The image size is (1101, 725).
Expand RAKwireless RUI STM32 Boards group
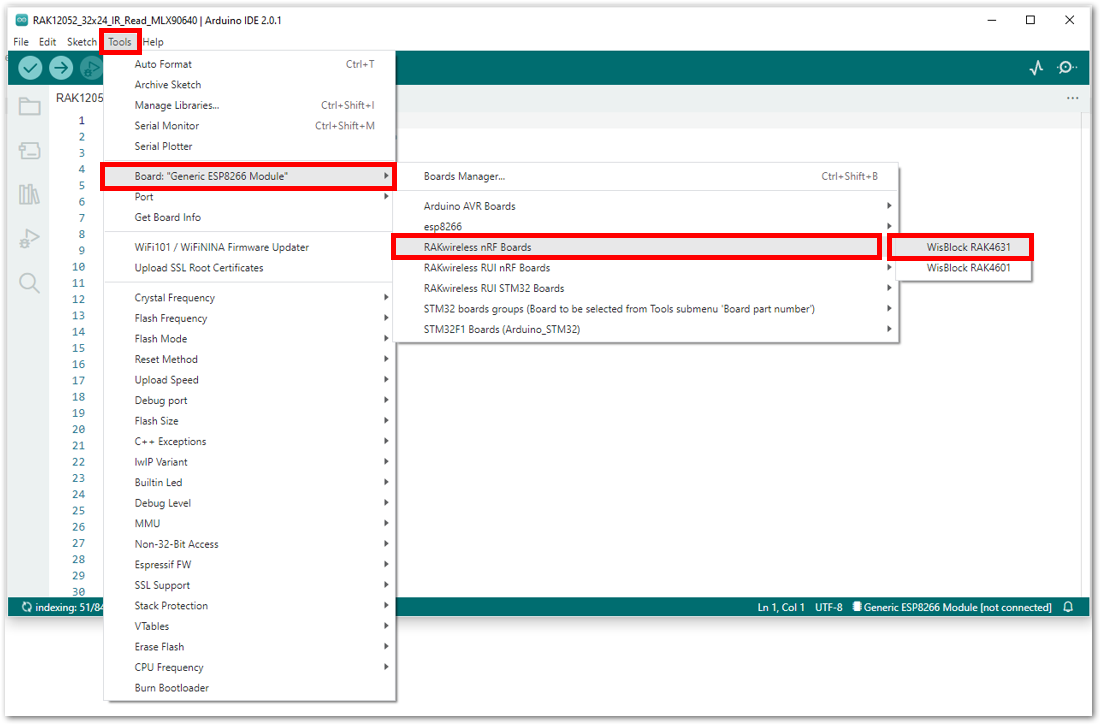pyautogui.click(x=646, y=288)
